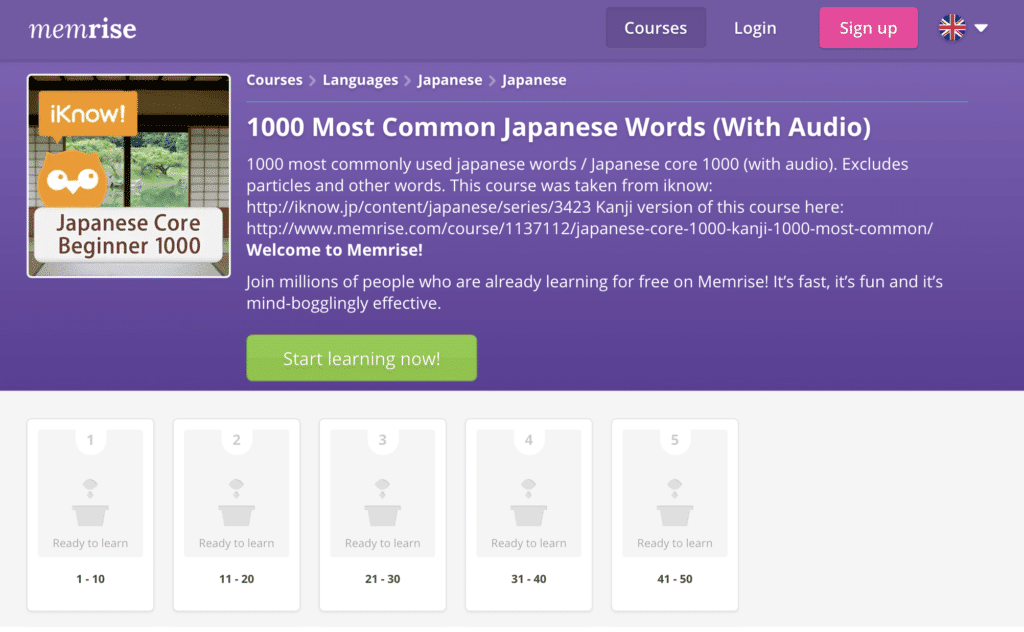The height and width of the screenshot is (632, 1024).
Task: Click the number 2 level badge
Action: coord(236,440)
